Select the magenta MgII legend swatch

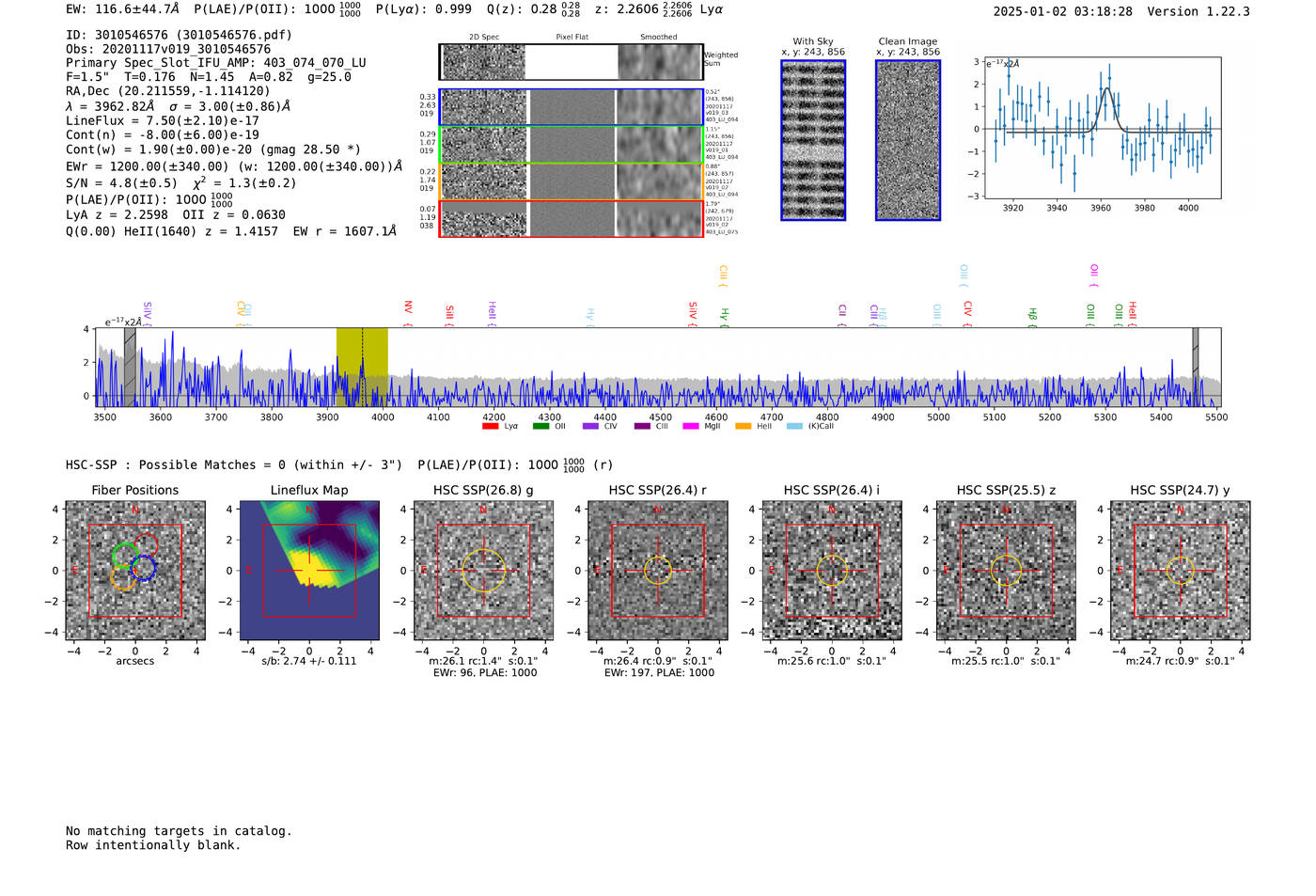tap(691, 427)
